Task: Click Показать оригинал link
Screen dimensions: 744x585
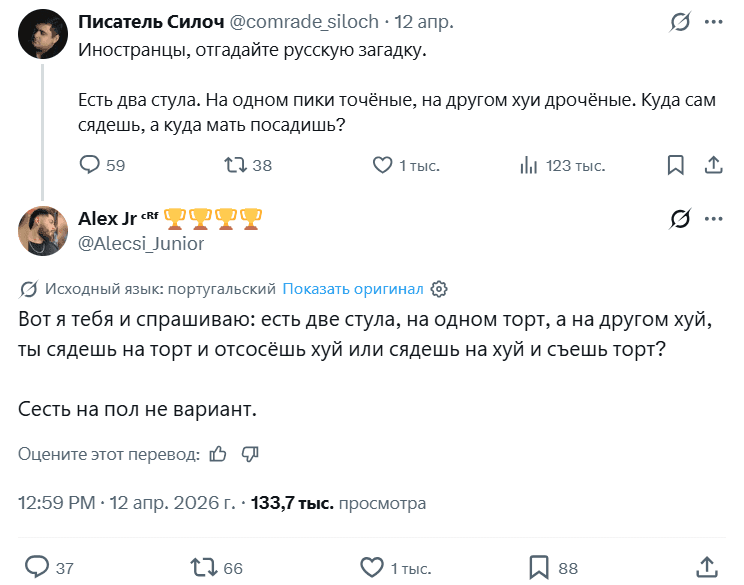Action: 353,289
